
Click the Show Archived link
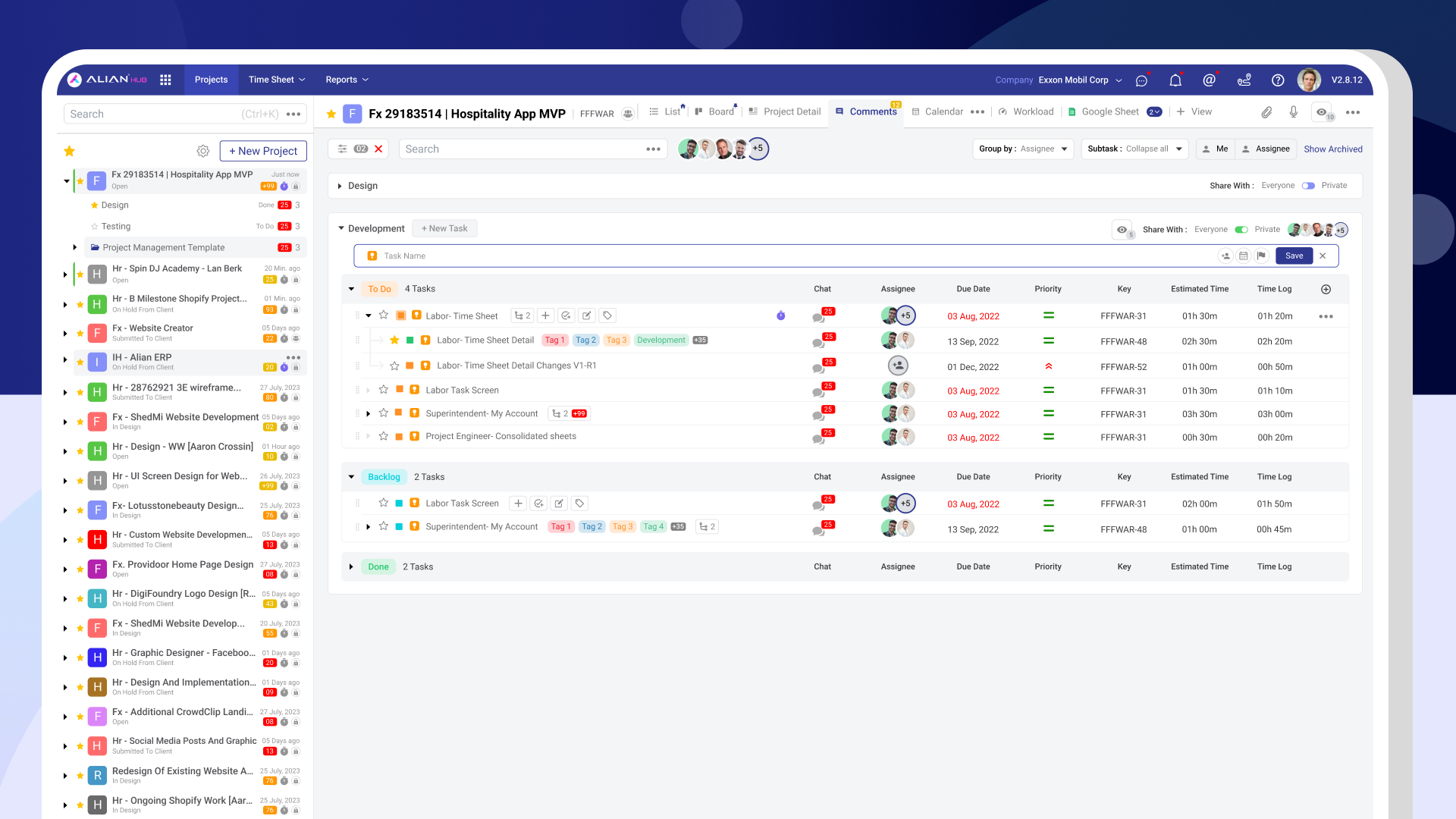[1332, 149]
